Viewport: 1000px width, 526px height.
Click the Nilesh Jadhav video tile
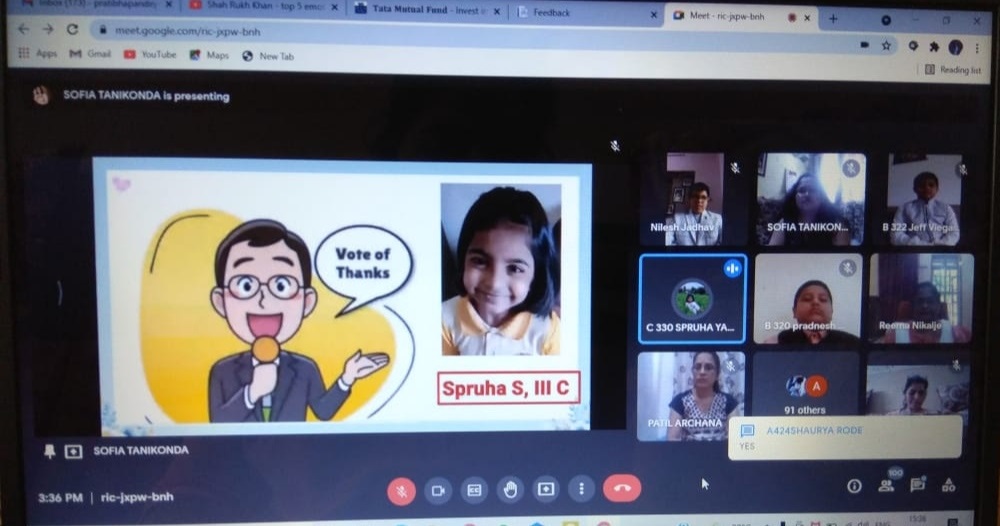(x=692, y=199)
